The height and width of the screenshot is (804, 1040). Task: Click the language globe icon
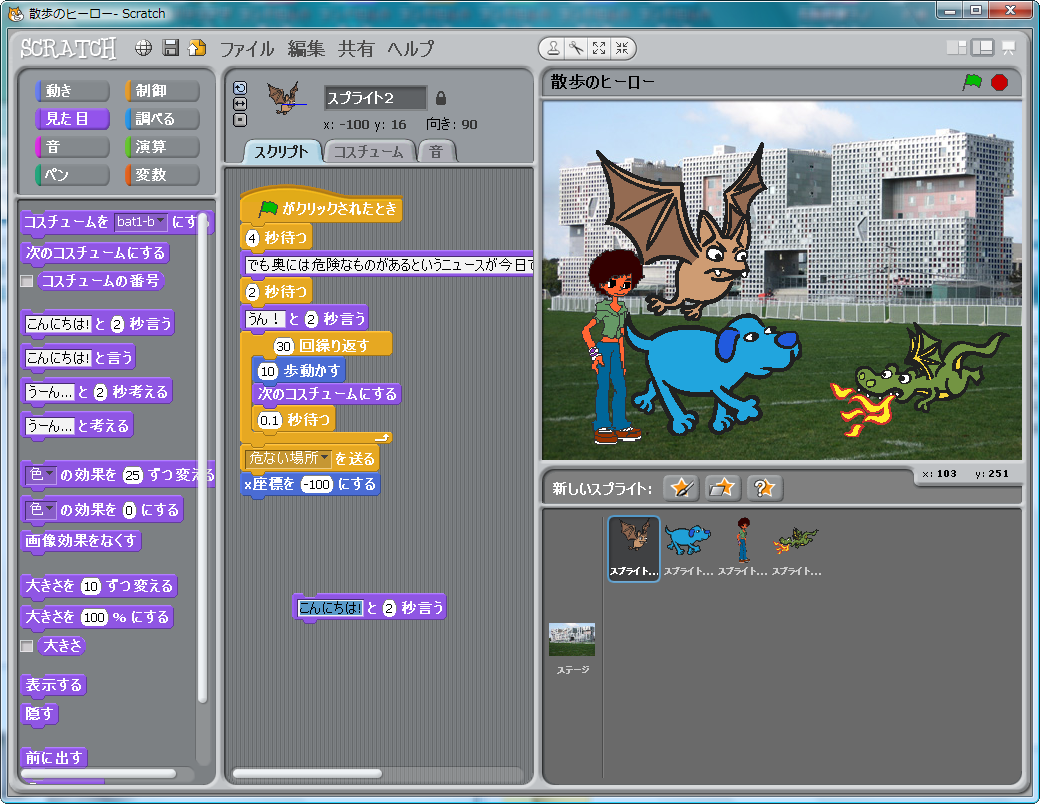[x=143, y=48]
